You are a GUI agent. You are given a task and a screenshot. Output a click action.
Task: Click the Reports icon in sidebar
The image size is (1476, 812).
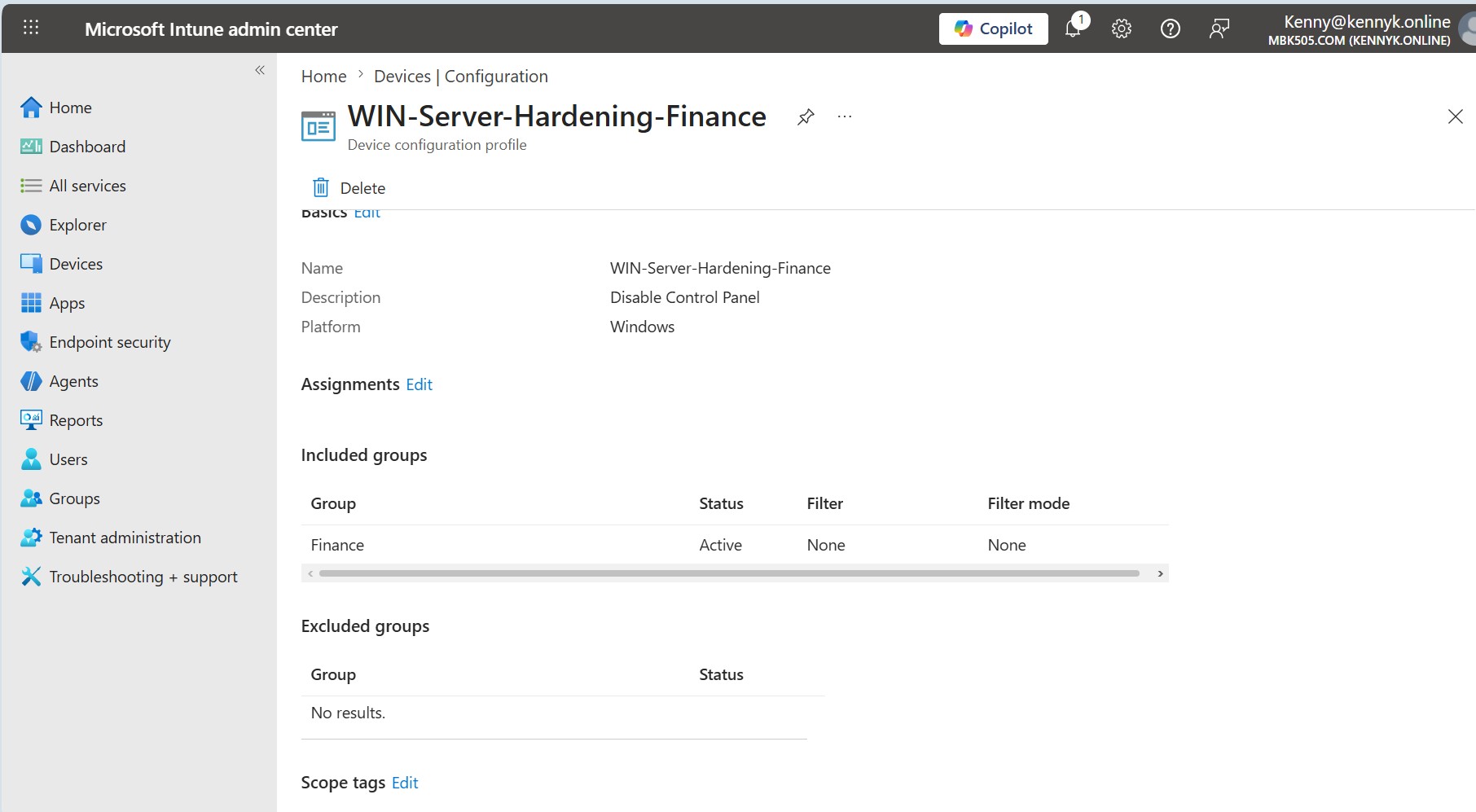[x=31, y=420]
